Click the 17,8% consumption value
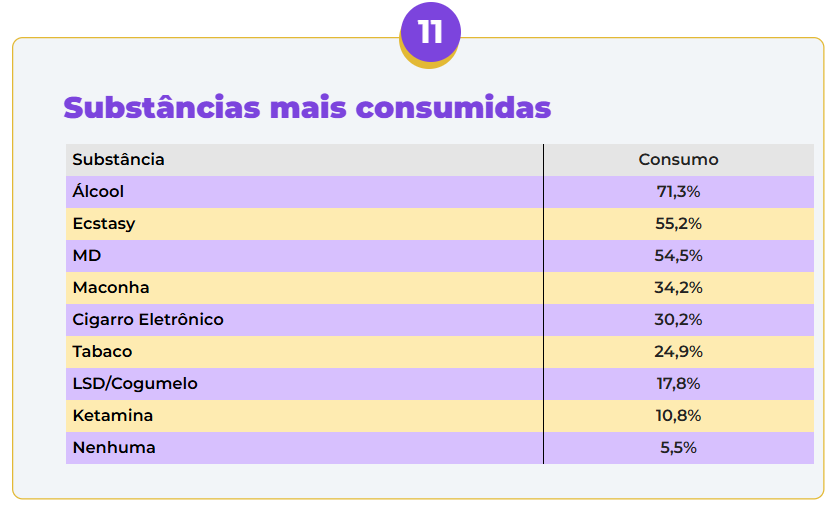The height and width of the screenshot is (508, 835). pyautogui.click(x=678, y=384)
